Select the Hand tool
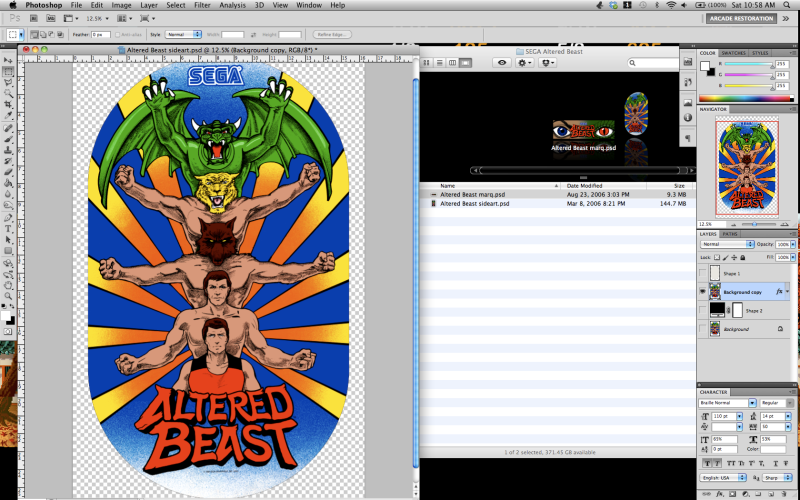Screen dimensions: 800x500 click(8, 285)
